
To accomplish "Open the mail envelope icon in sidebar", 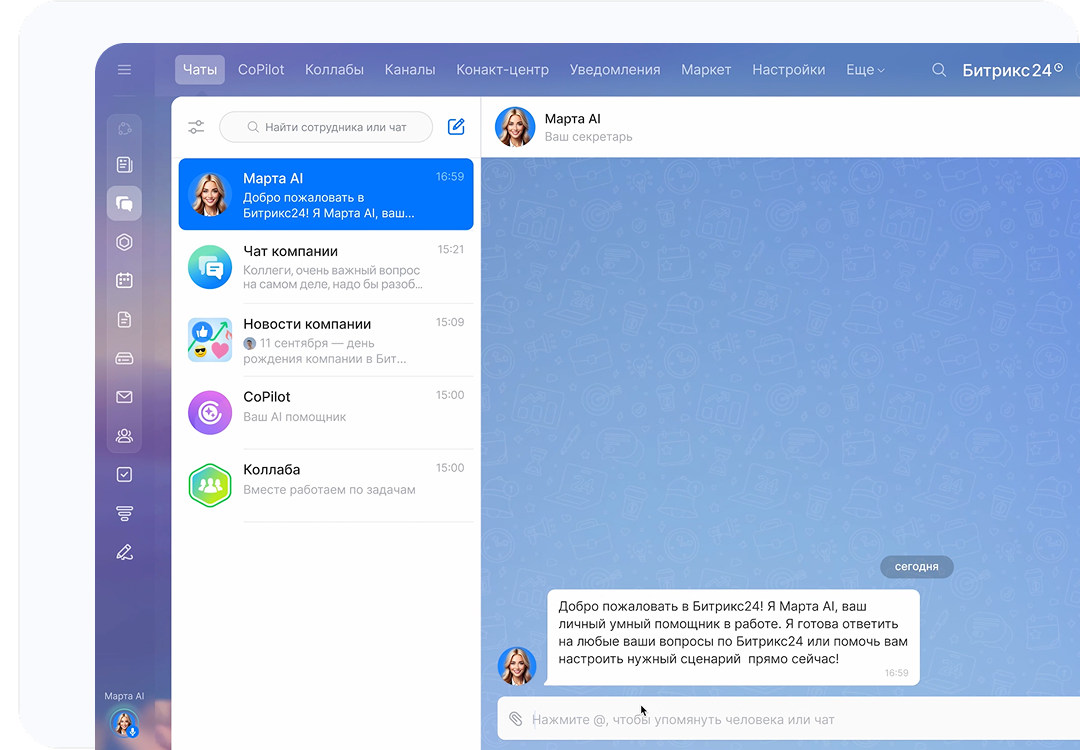I will click(124, 397).
